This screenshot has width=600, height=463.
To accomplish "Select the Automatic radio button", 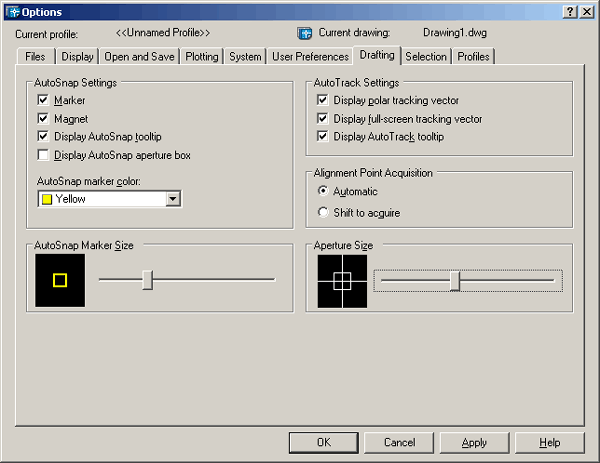I will pyautogui.click(x=323, y=191).
